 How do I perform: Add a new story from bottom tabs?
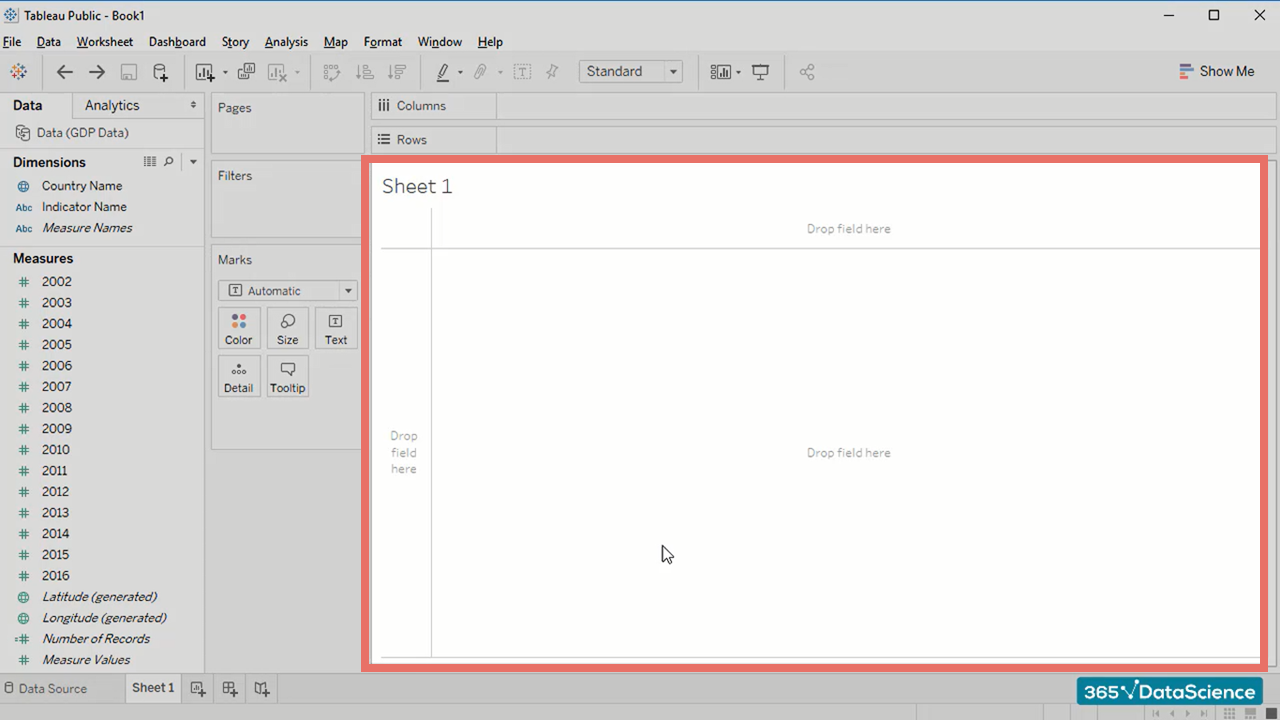click(x=262, y=688)
